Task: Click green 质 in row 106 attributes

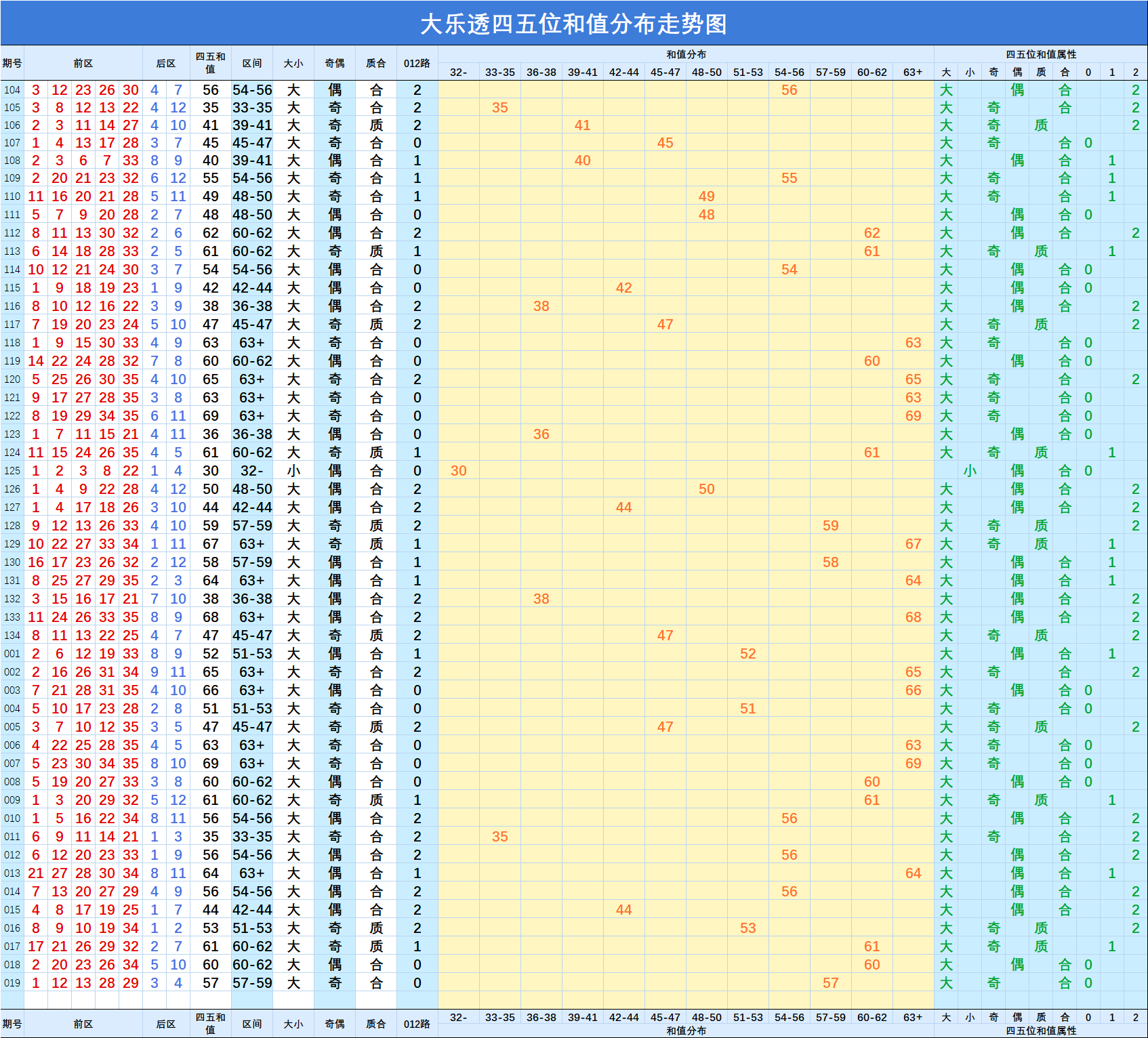Action: coord(1042,125)
